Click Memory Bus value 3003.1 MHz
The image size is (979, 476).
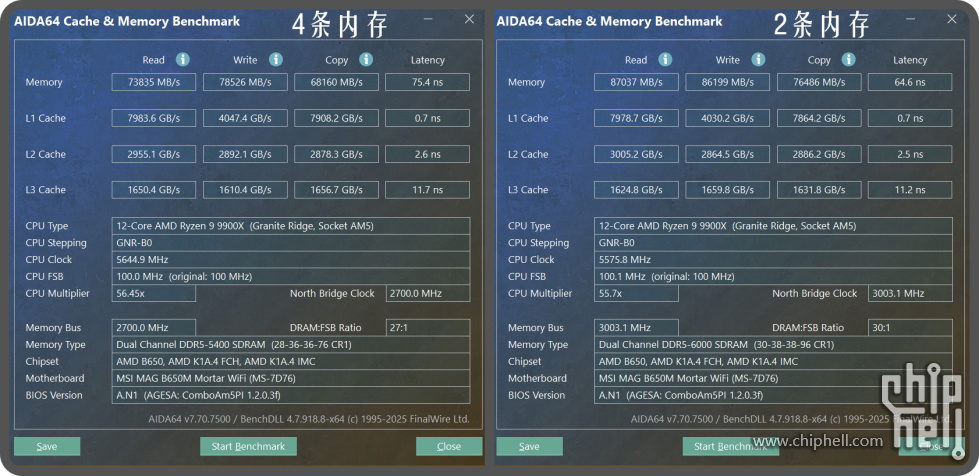[x=636, y=328]
